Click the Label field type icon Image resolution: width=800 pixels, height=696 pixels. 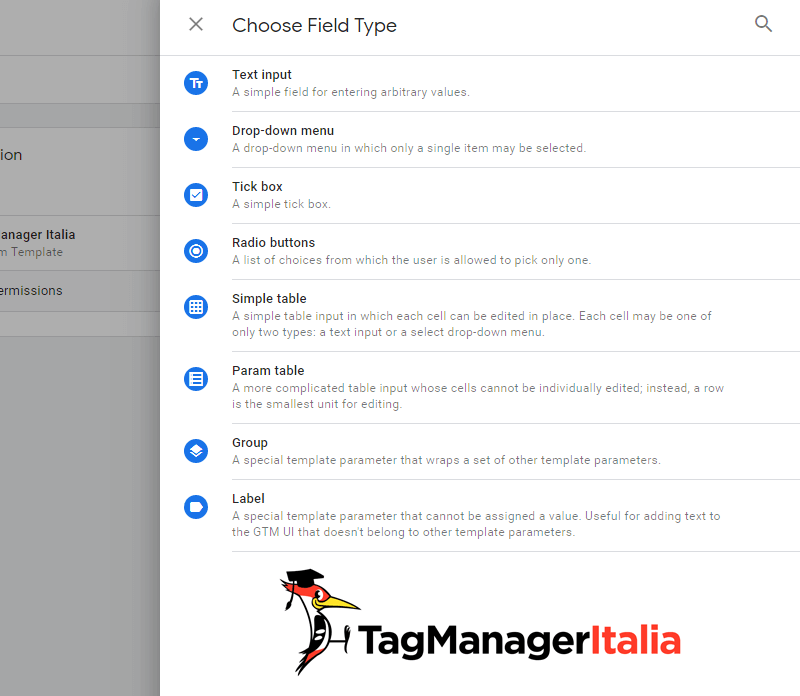click(196, 507)
